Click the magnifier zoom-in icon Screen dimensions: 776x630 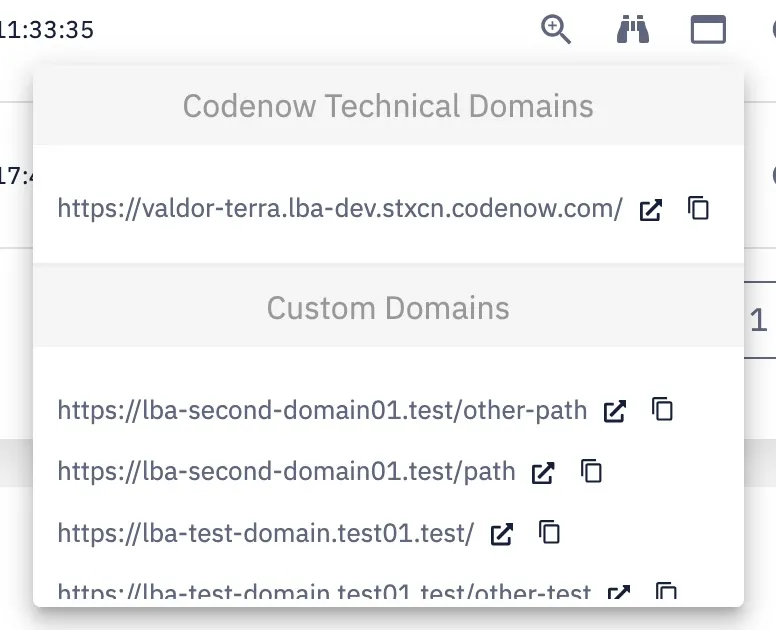tap(556, 30)
